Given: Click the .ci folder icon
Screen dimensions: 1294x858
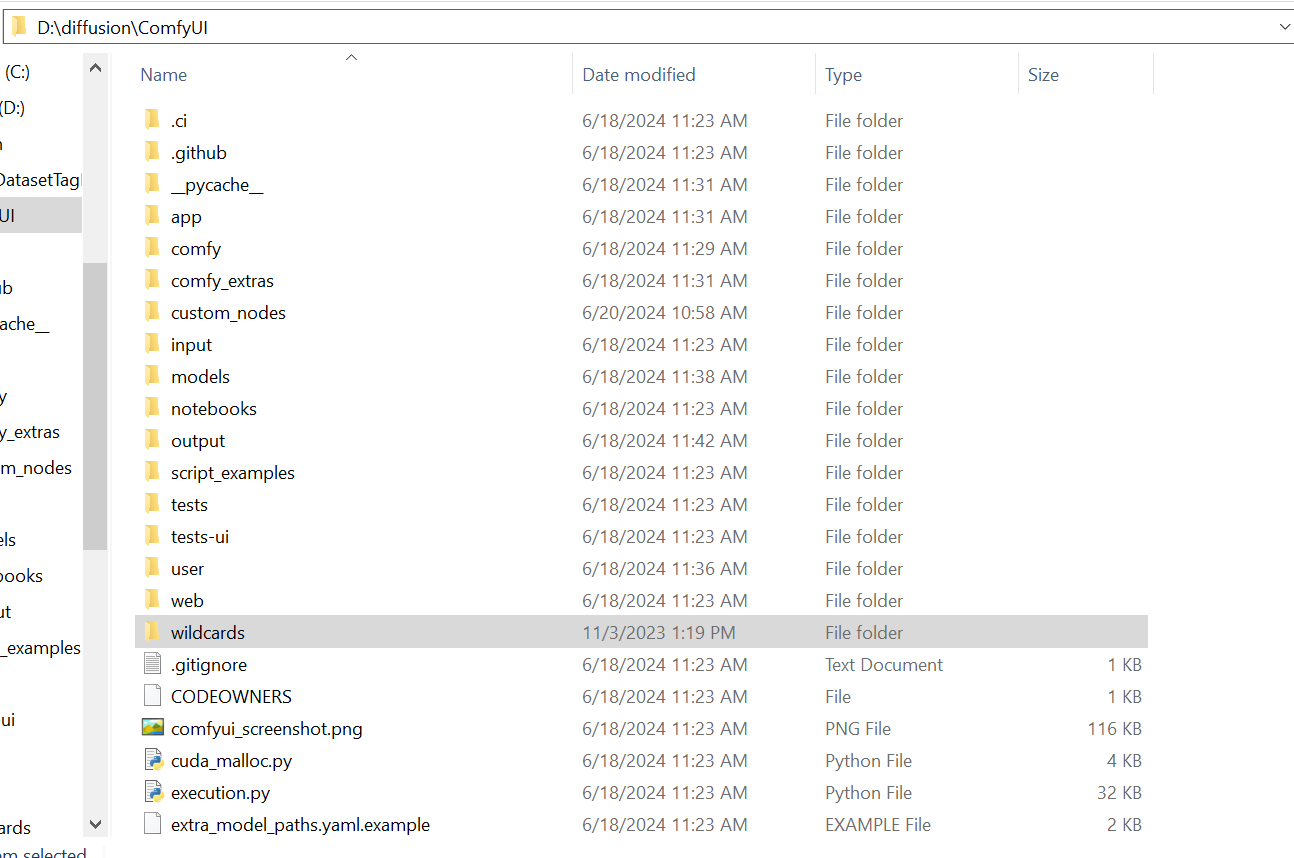Looking at the screenshot, I should 152,120.
